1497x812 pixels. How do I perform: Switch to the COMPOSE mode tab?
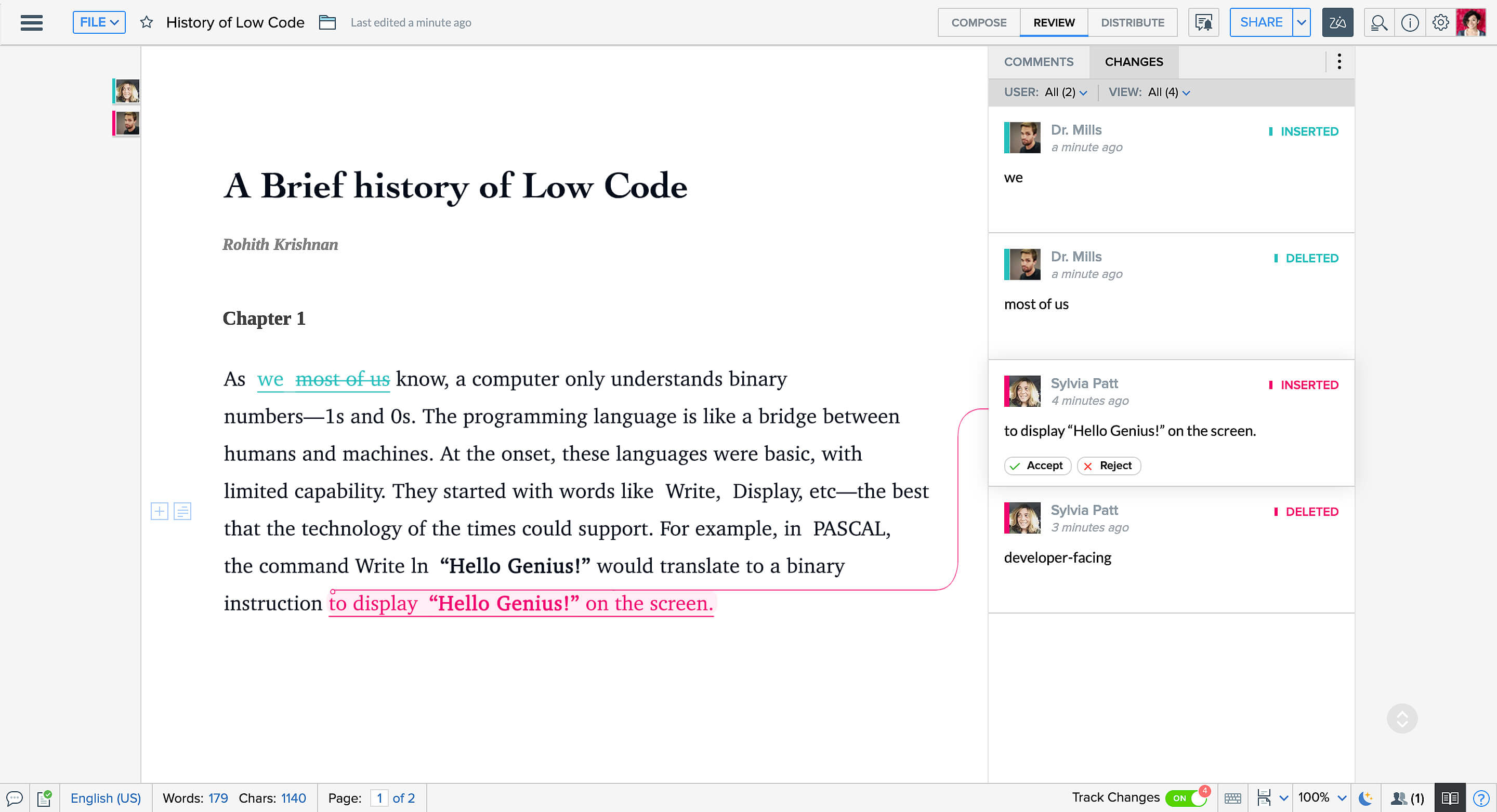coord(977,22)
